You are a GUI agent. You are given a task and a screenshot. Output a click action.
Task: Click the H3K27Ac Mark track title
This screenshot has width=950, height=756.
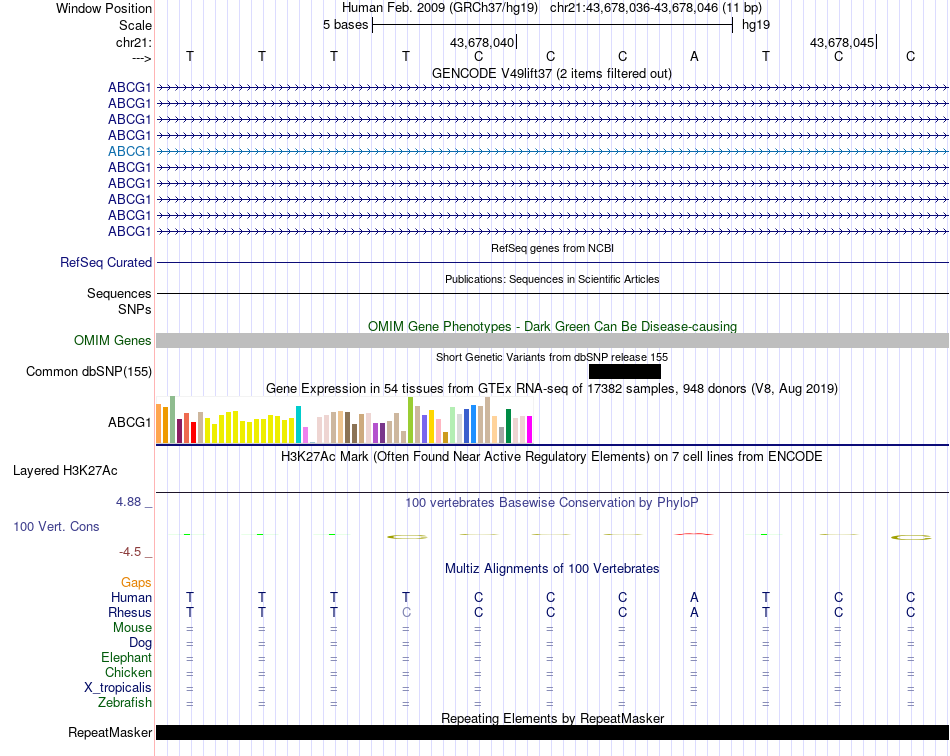coord(552,456)
